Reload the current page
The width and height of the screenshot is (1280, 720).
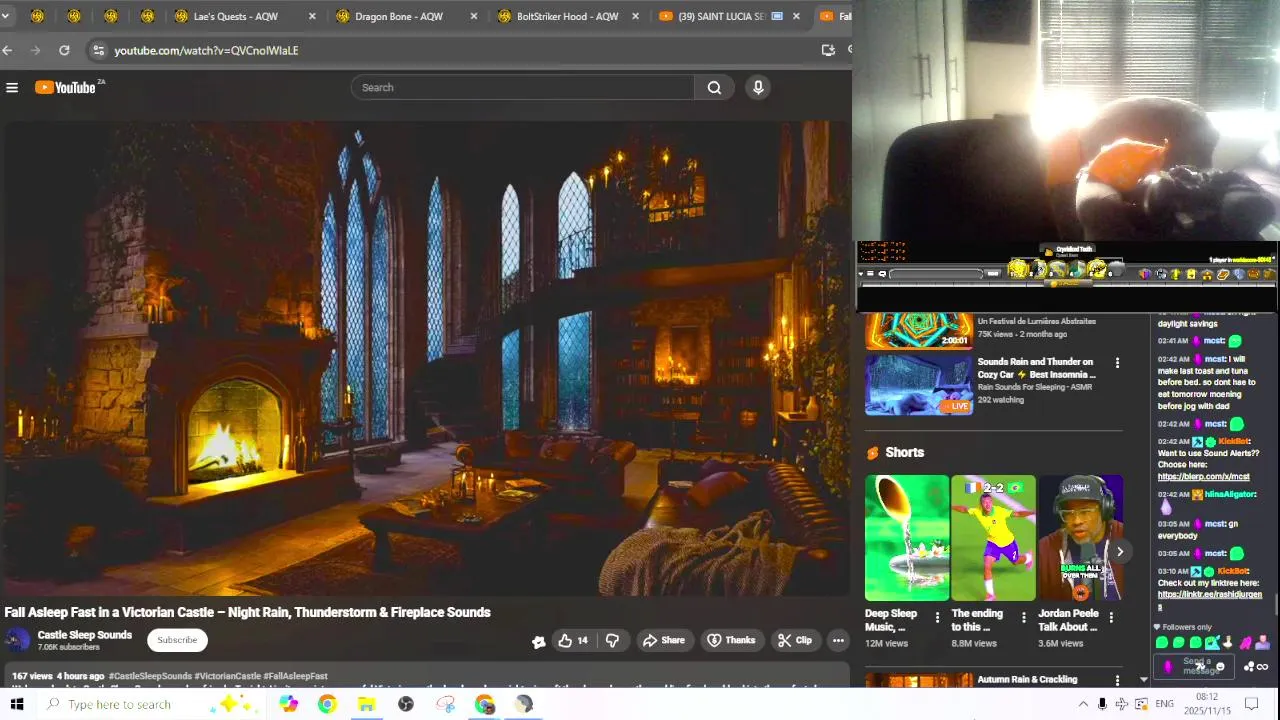click(x=64, y=50)
